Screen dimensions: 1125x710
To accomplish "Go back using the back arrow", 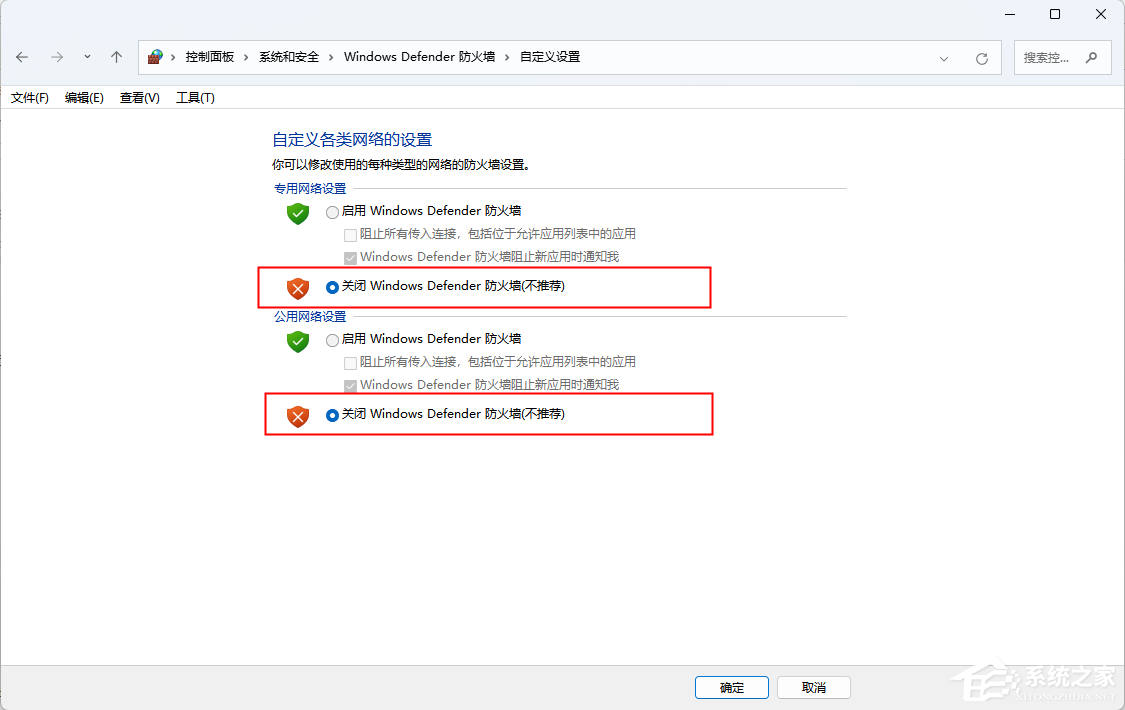I will pyautogui.click(x=22, y=57).
